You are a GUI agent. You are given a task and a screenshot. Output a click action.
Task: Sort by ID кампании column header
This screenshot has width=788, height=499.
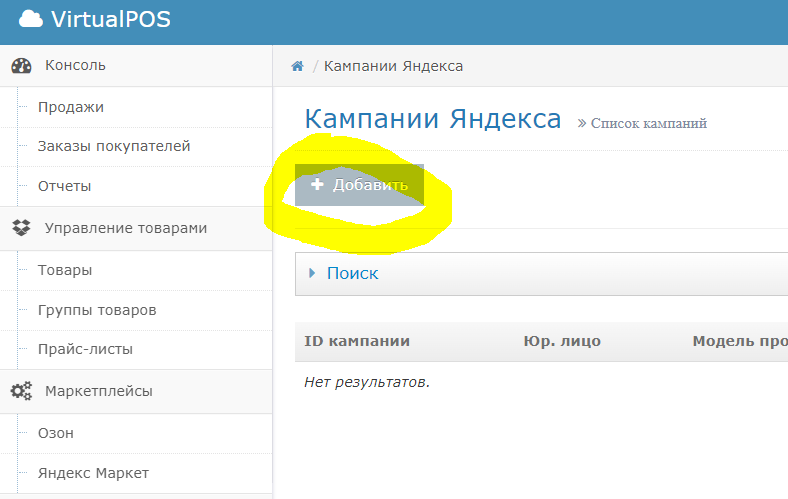coord(357,341)
